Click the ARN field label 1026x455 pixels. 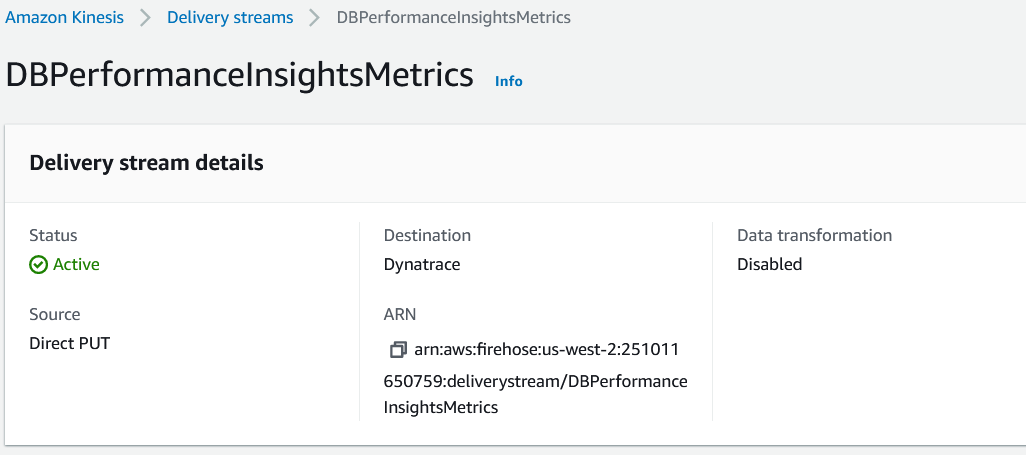click(x=400, y=314)
